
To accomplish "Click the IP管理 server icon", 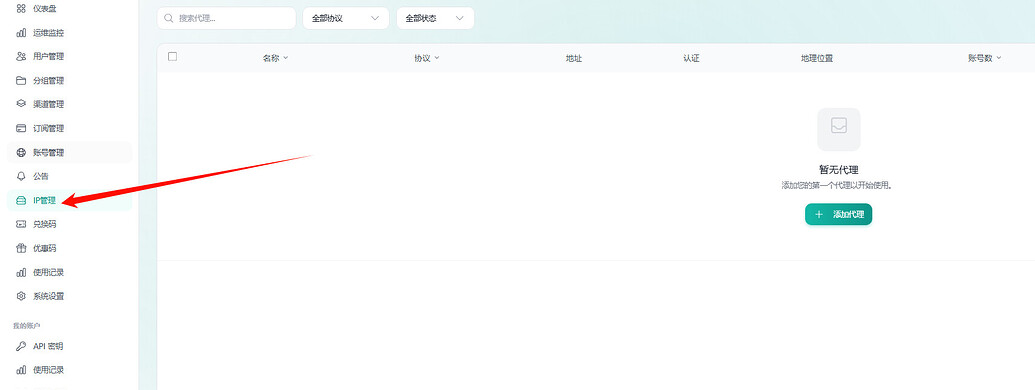I will 21,201.
